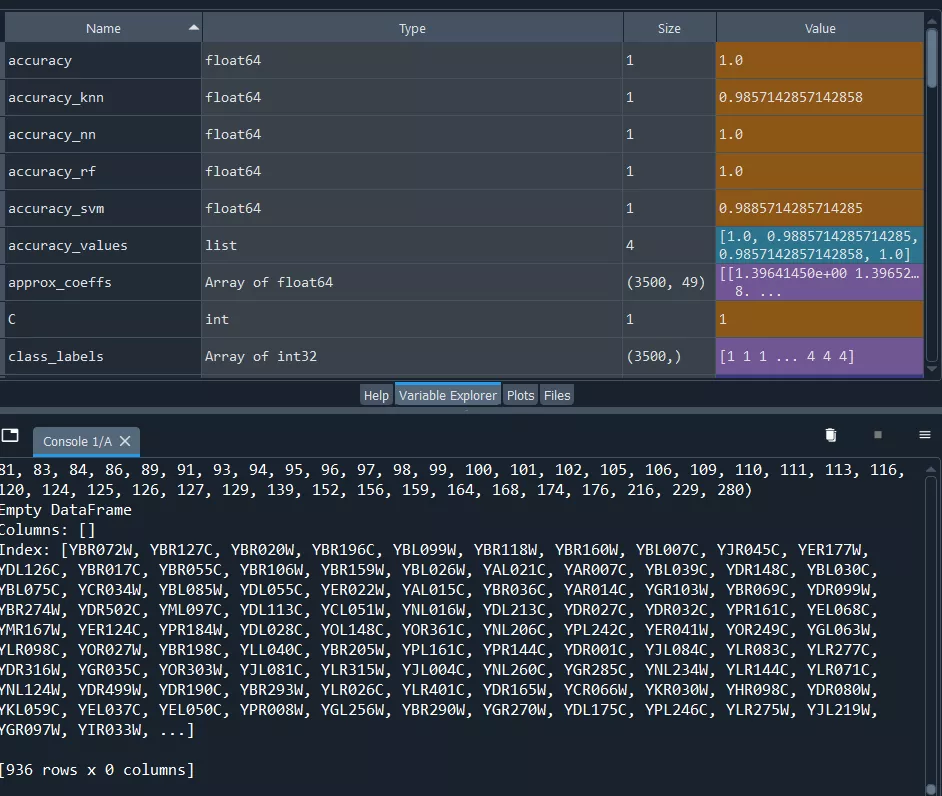
Task: Select the accuracy_nn variable name
Action: 52,135
